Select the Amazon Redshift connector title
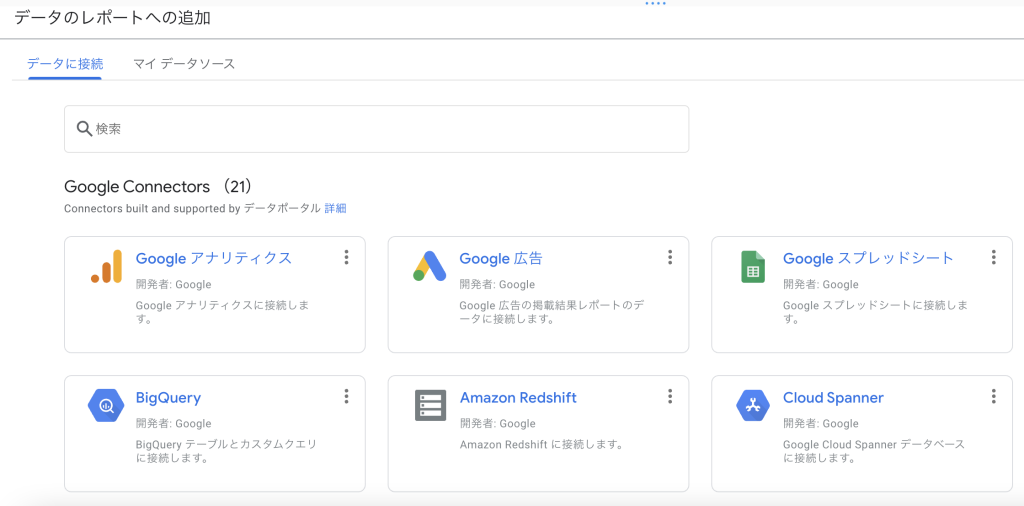This screenshot has width=1024, height=506. point(518,398)
